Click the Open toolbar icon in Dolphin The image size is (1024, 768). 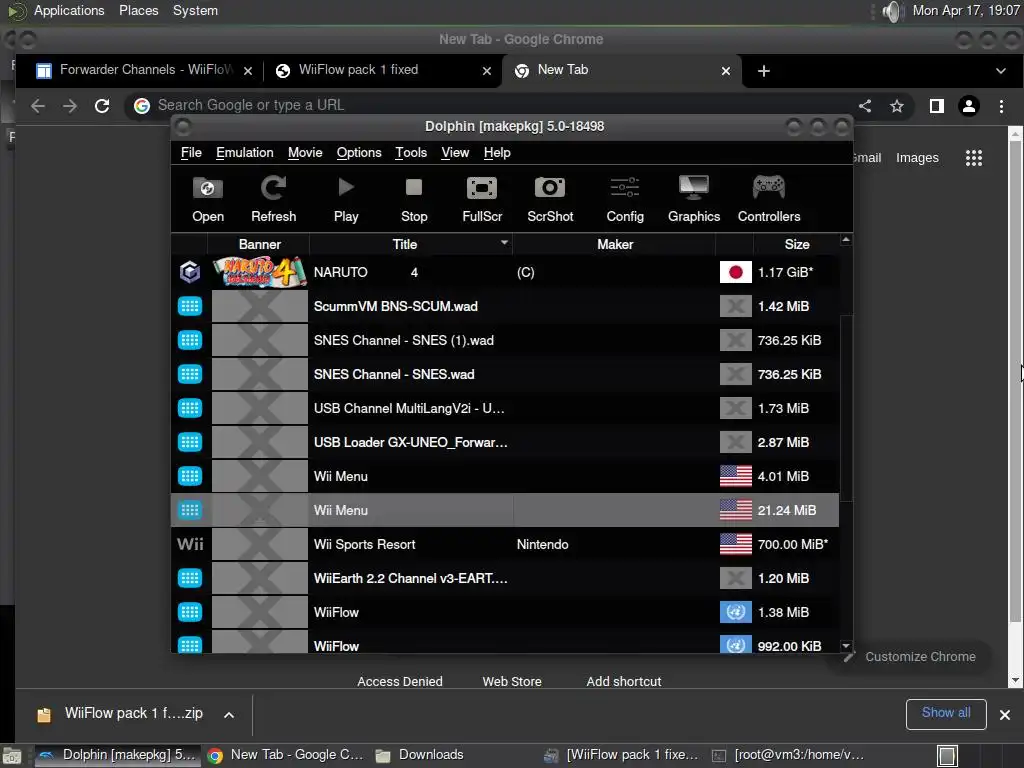click(208, 199)
